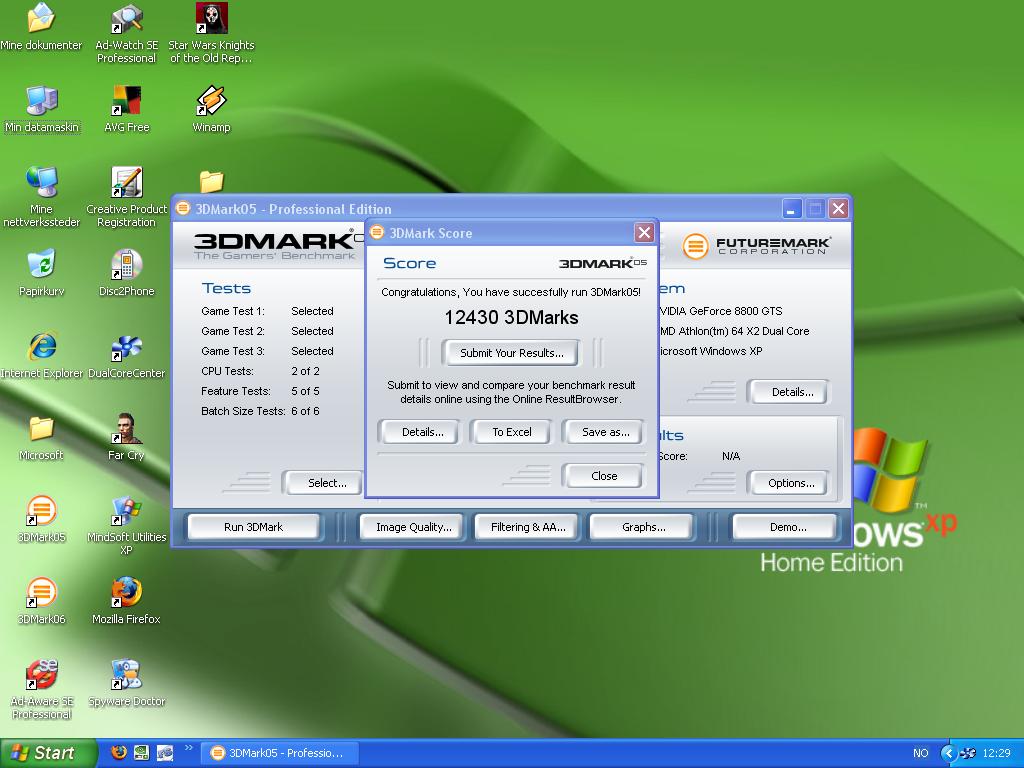Click the fan tray icon beside clock
Viewport: 1024px width, 768px height.
click(968, 753)
